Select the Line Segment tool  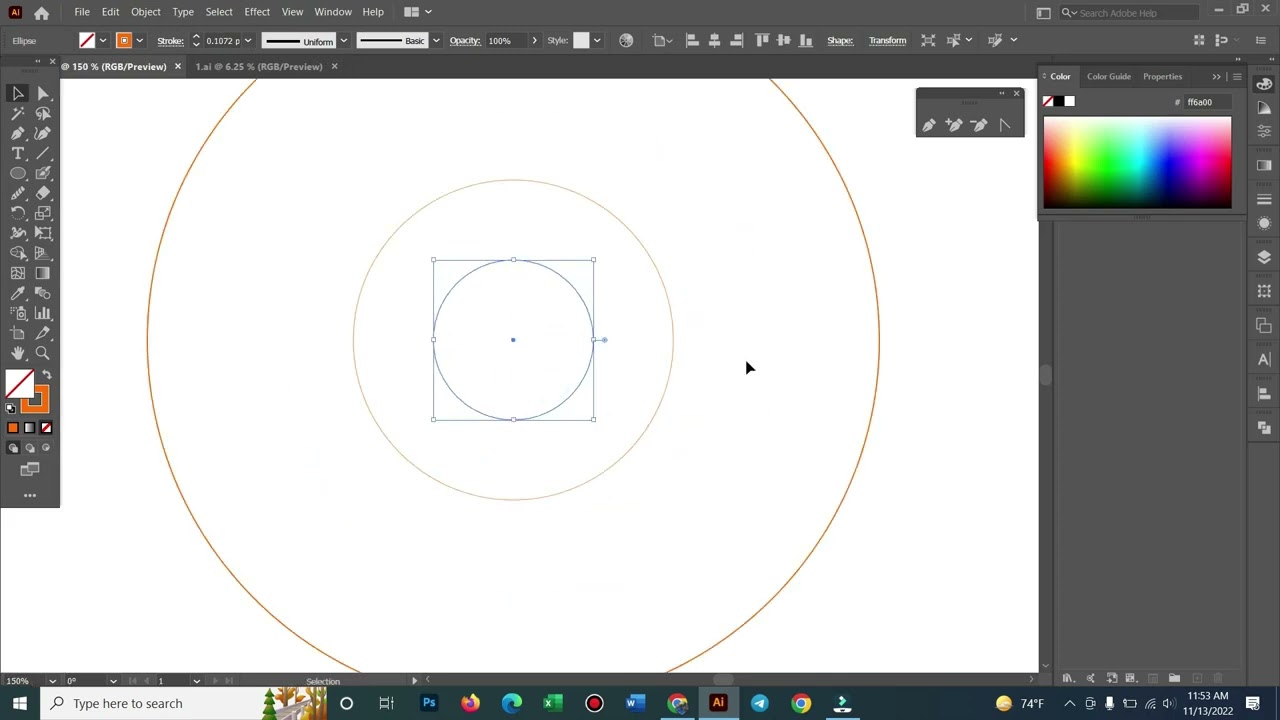tap(43, 153)
